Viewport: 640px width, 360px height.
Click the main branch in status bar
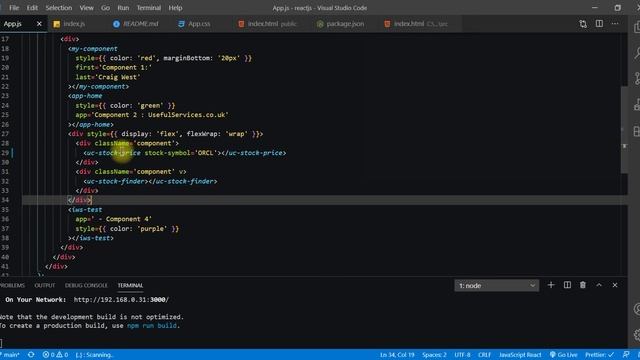tap(11, 355)
